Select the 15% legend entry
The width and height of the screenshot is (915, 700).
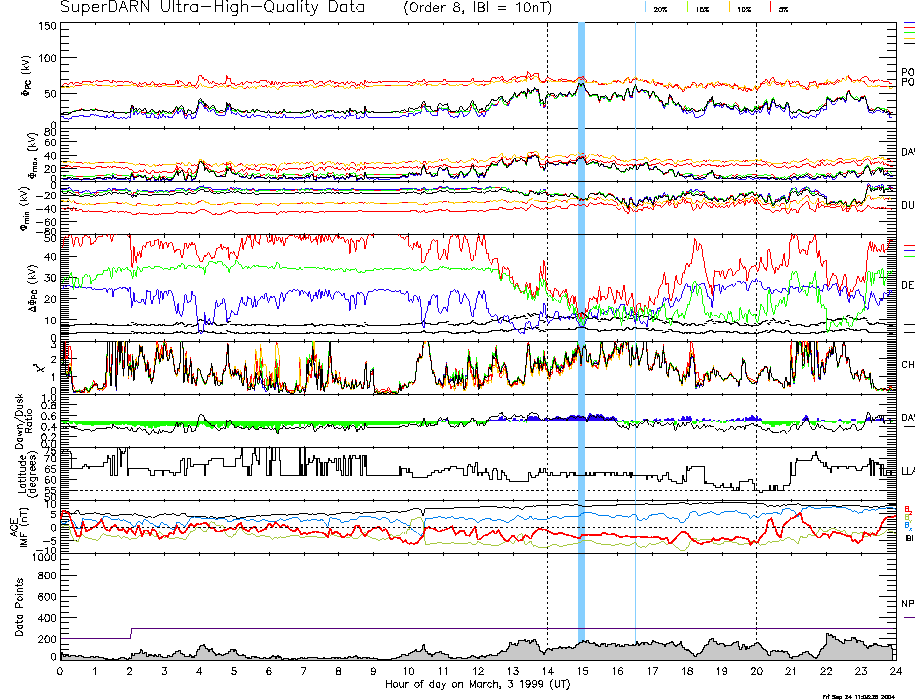pyautogui.click(x=702, y=9)
